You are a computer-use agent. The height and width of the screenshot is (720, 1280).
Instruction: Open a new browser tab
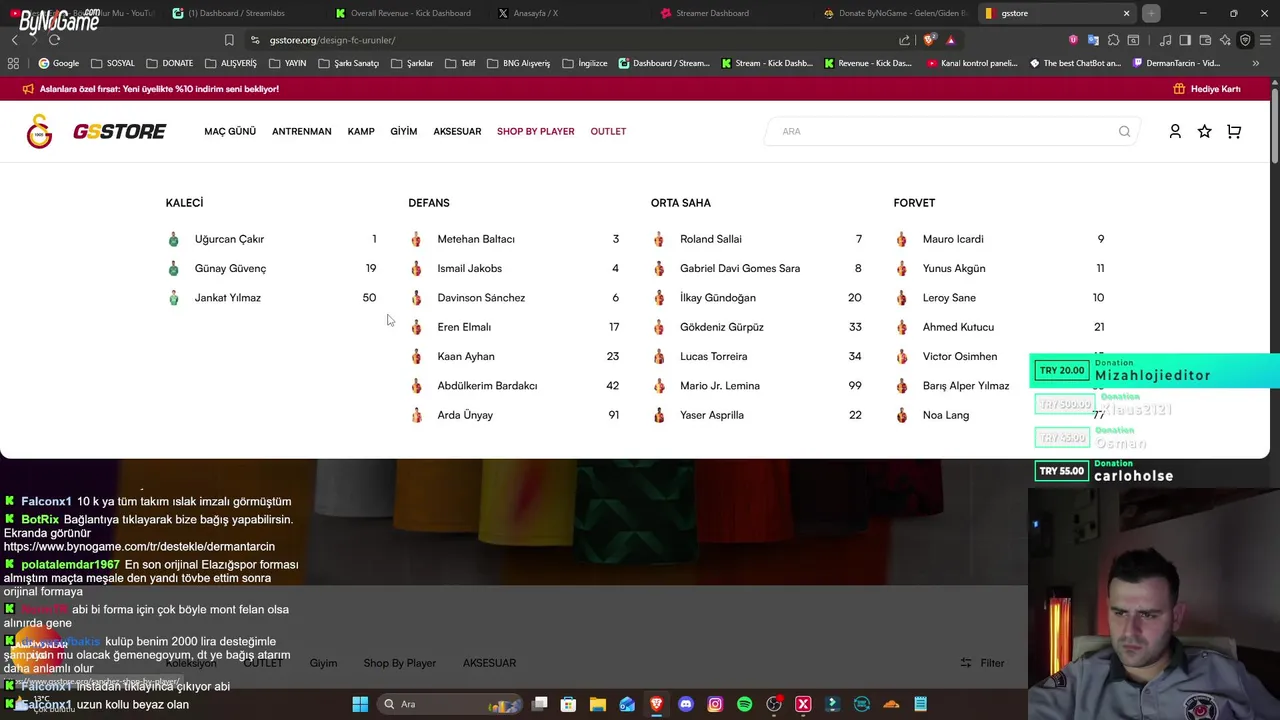coord(1151,13)
